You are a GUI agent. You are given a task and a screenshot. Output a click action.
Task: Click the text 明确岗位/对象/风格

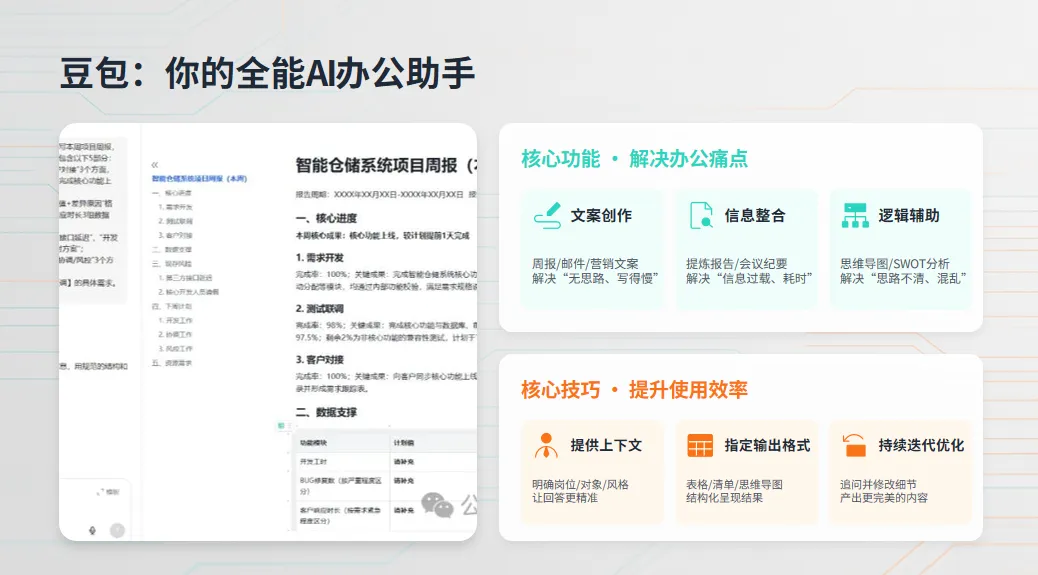coord(581,484)
